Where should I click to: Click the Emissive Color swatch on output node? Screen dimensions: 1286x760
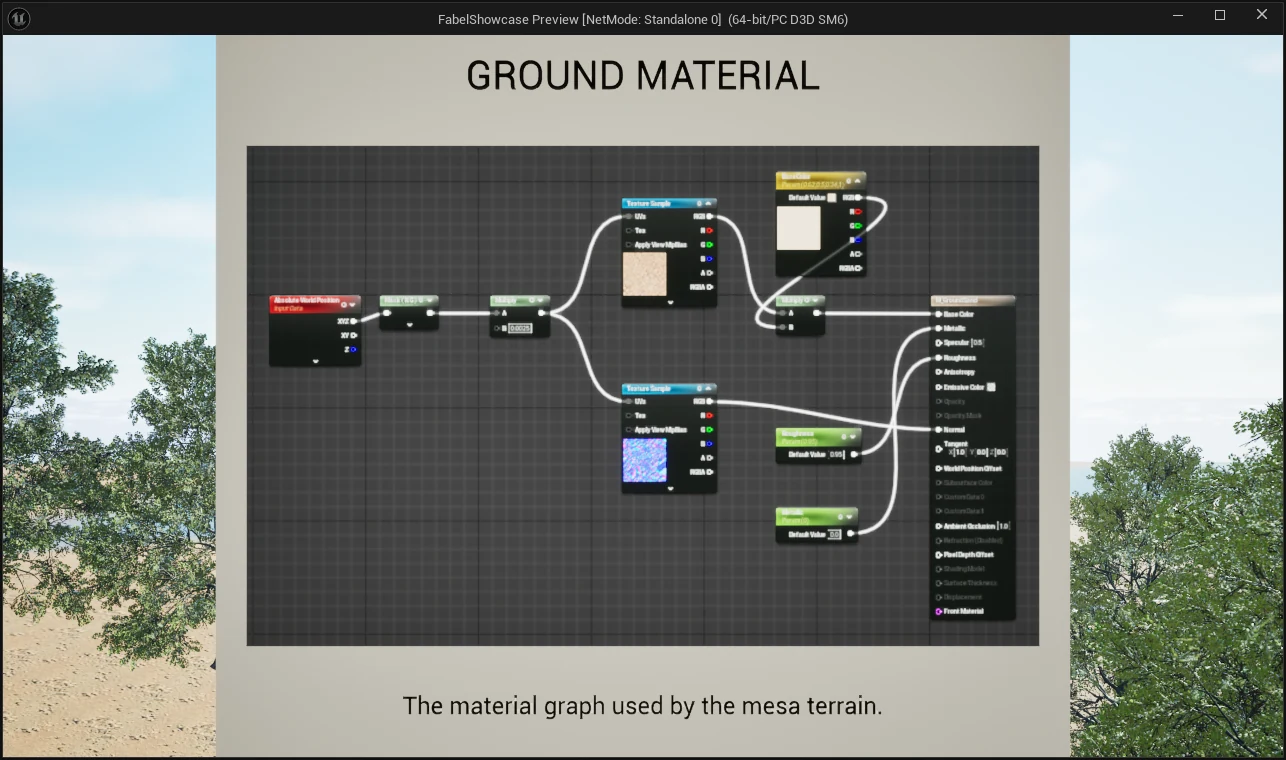991,387
